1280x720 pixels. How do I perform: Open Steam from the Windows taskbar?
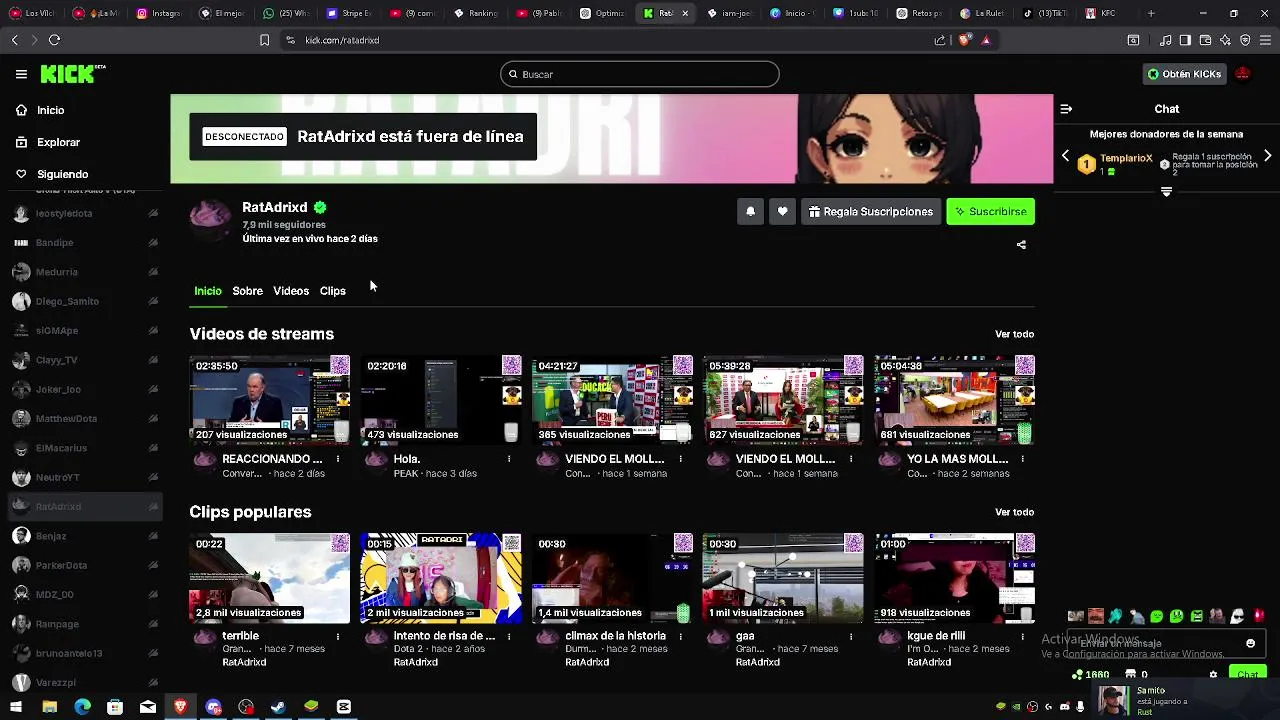point(278,707)
